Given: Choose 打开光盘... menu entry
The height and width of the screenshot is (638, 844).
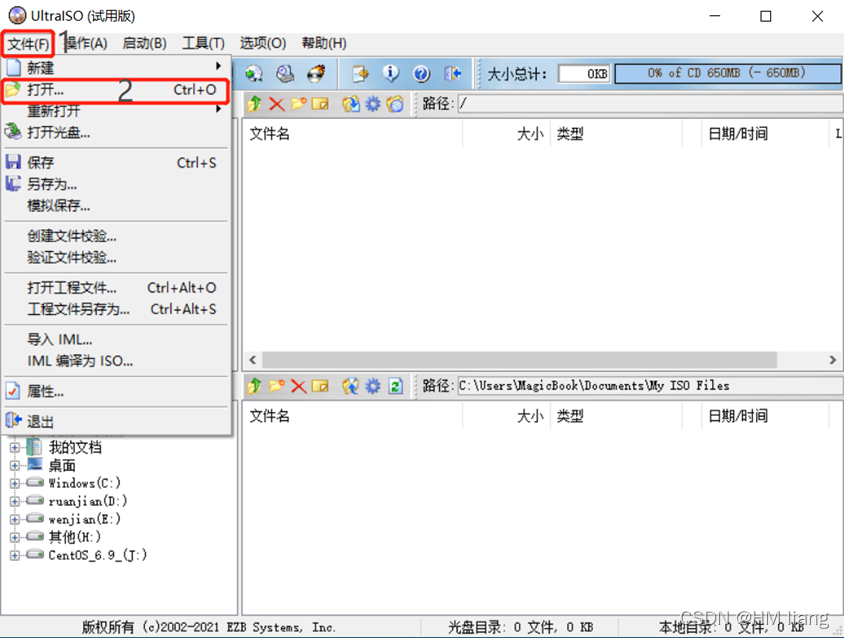Looking at the screenshot, I should (x=116, y=132).
